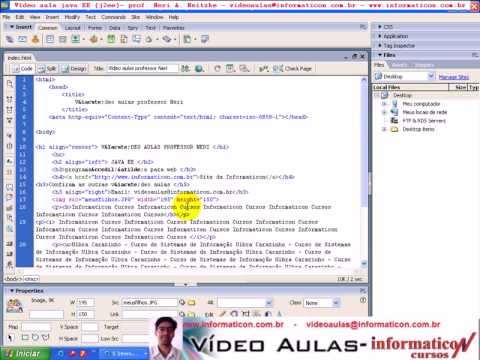Click the File Management toolbar icon
Screen dimensions: 480x360
pos(185,69)
